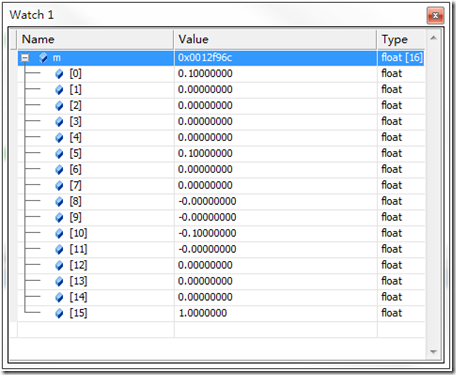
Task: Click the value 0.10000000 of element [0]
Action: pyautogui.click(x=205, y=74)
